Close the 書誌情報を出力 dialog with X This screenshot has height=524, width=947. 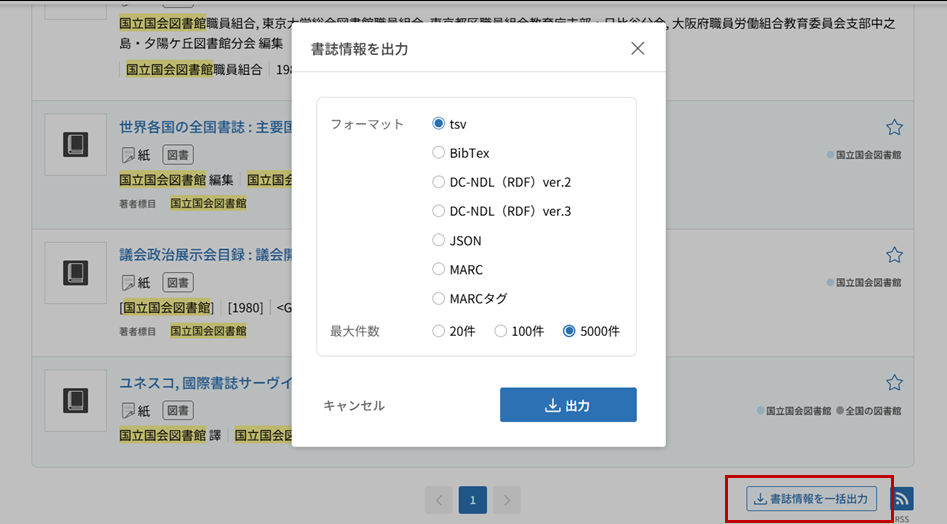(637, 48)
